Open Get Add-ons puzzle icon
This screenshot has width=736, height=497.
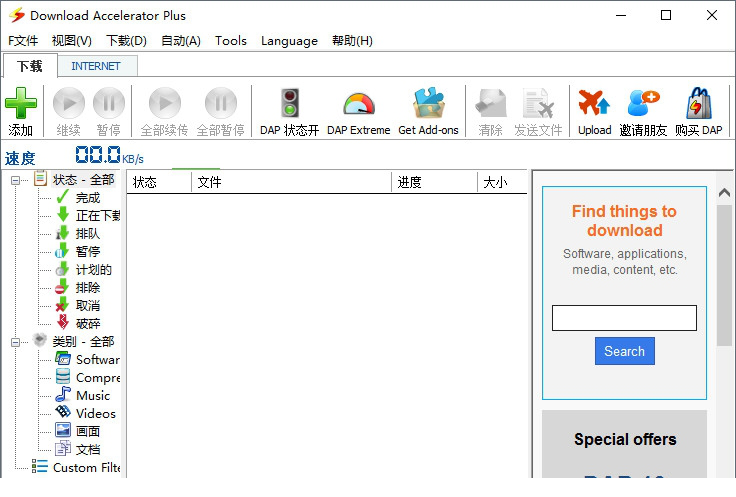(x=428, y=103)
